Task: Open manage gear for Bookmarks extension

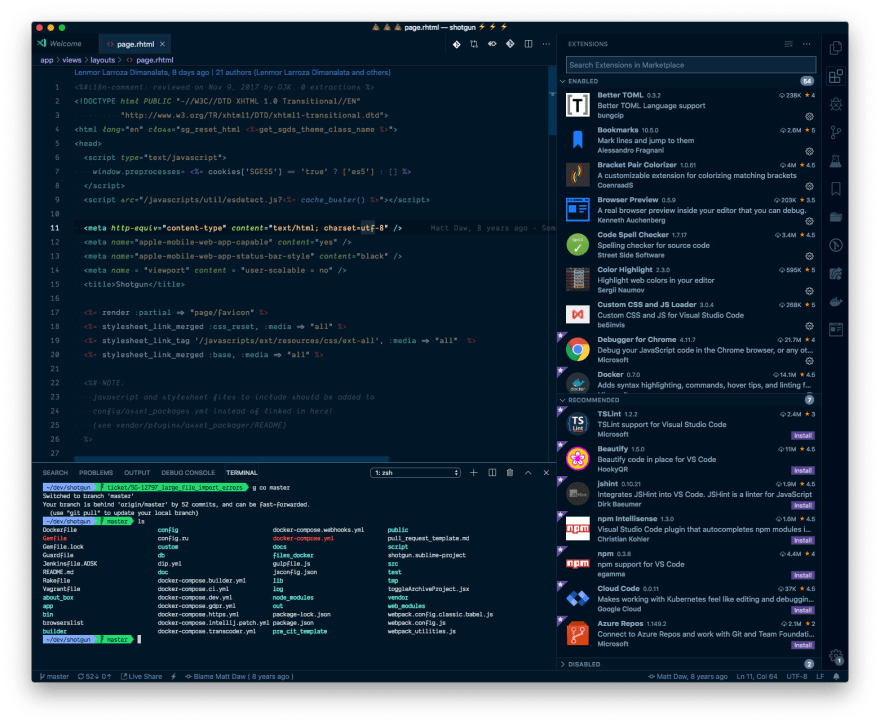Action: click(809, 152)
